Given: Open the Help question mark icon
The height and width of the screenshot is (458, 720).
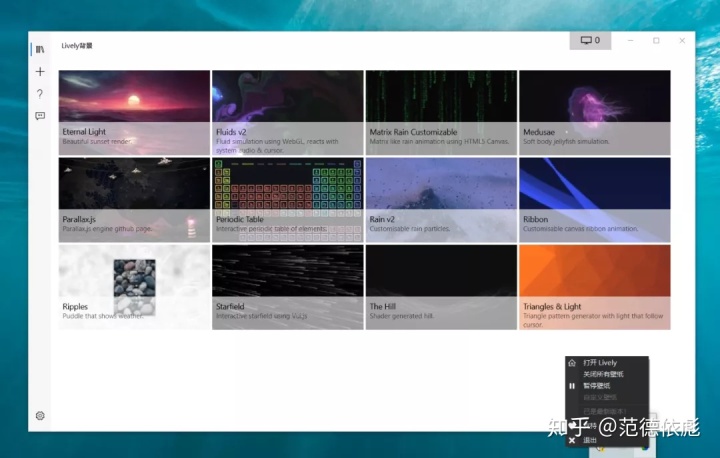Looking at the screenshot, I should [x=40, y=94].
